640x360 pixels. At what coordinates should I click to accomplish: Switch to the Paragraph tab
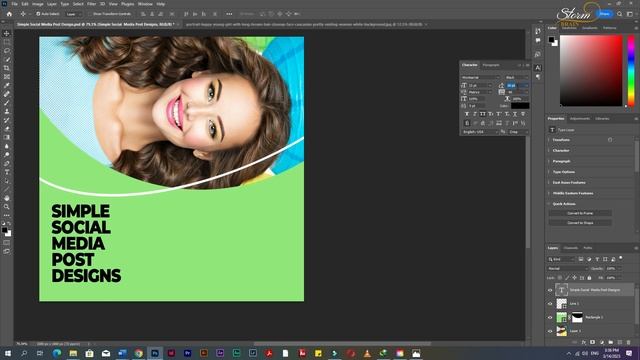pyautogui.click(x=491, y=65)
